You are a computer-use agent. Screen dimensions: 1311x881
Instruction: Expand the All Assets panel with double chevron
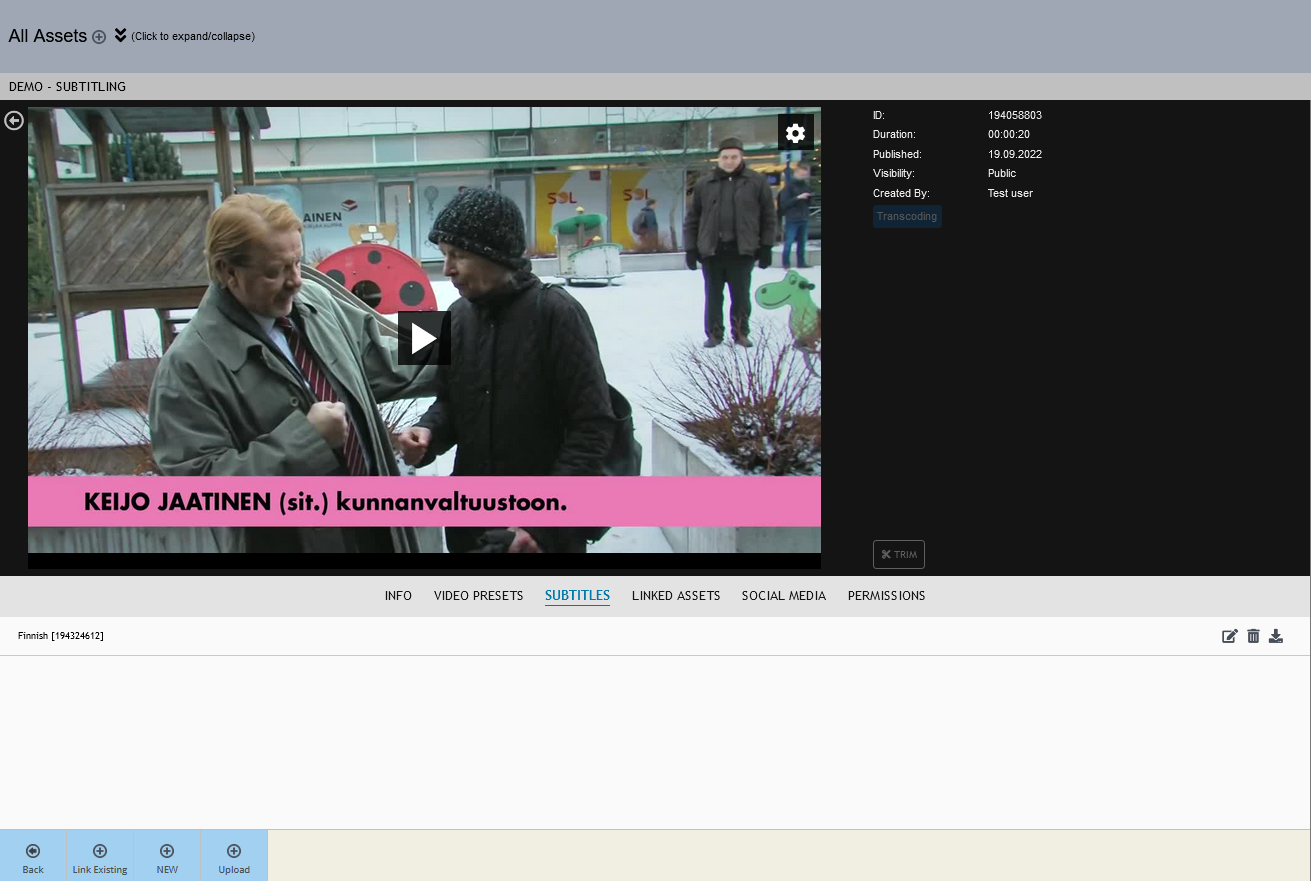coord(121,36)
